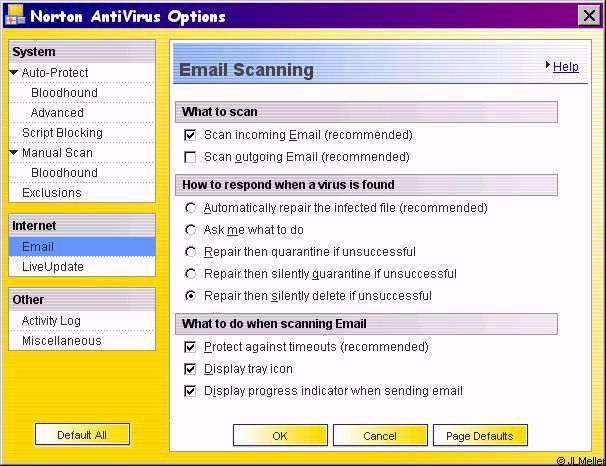Image resolution: width=606 pixels, height=466 pixels.
Task: Click the Norton AntiVirus title bar icon
Action: [x=15, y=15]
